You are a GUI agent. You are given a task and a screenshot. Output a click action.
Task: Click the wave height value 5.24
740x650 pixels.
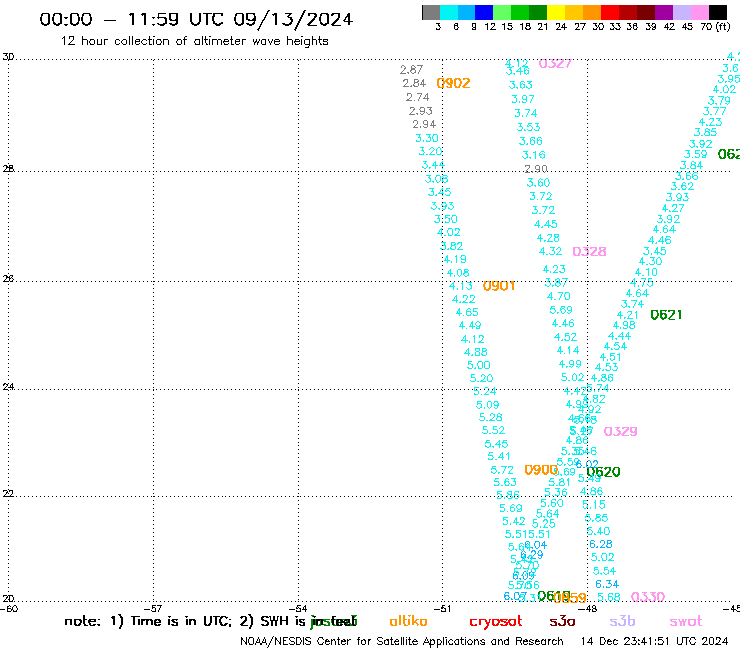(485, 392)
